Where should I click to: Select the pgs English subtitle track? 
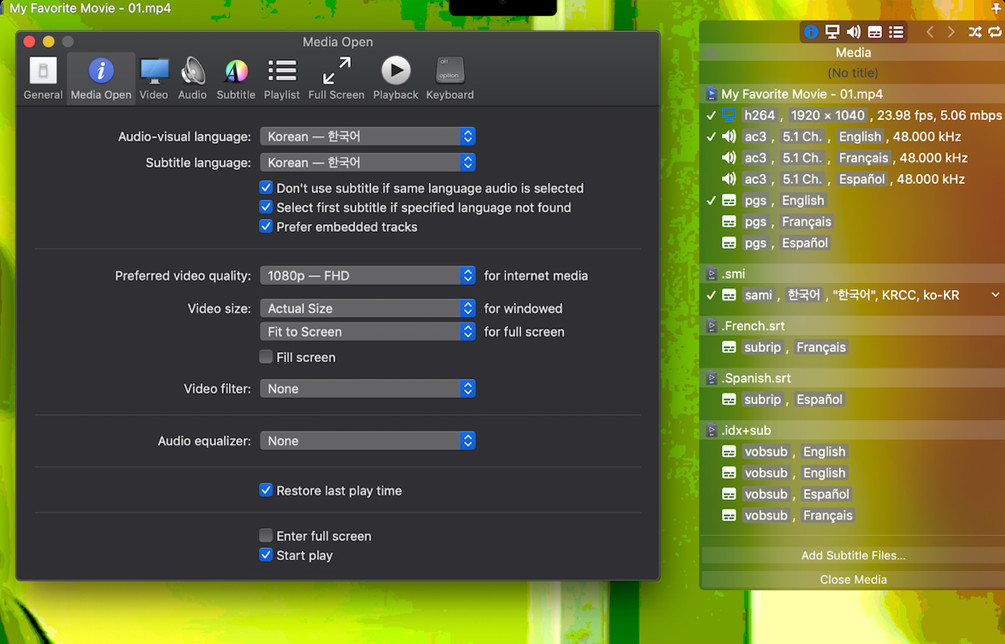tap(852, 200)
